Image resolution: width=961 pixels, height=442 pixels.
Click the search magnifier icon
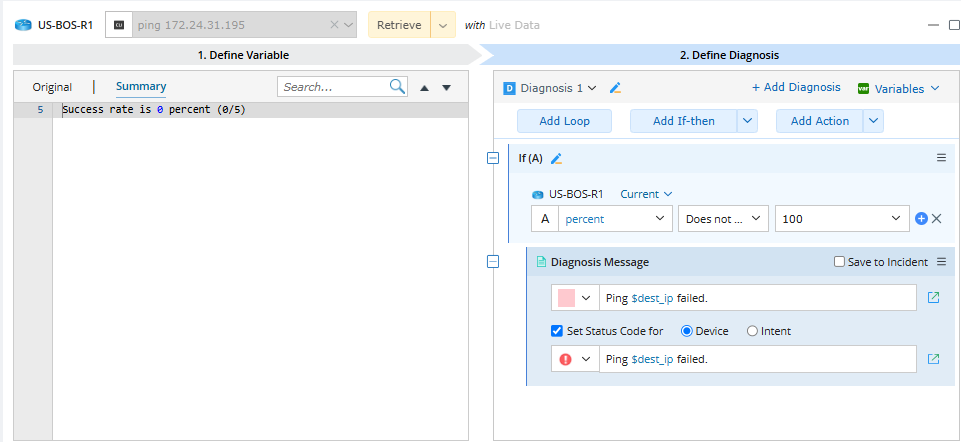(x=397, y=87)
